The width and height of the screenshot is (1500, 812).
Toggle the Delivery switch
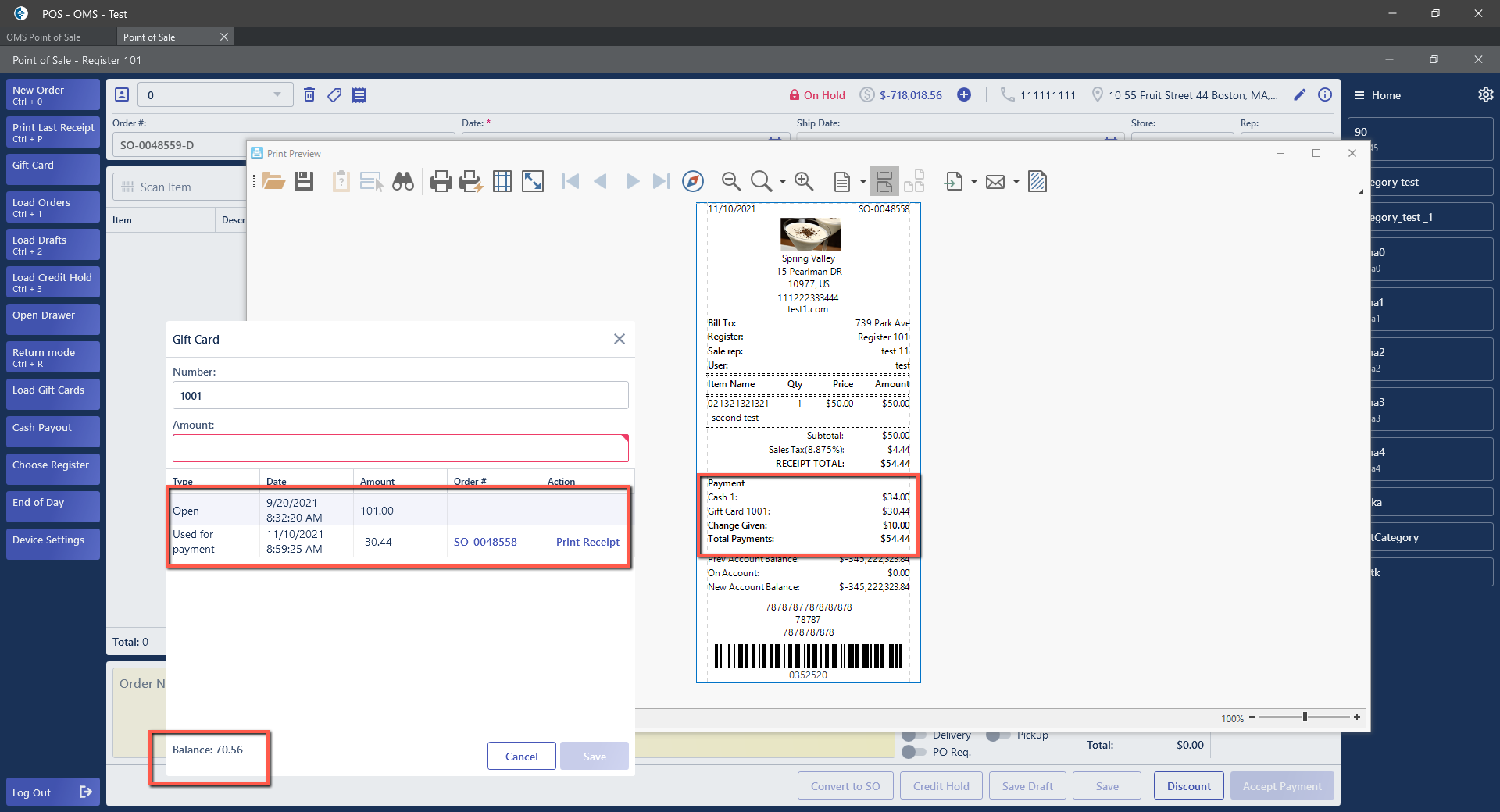[909, 735]
